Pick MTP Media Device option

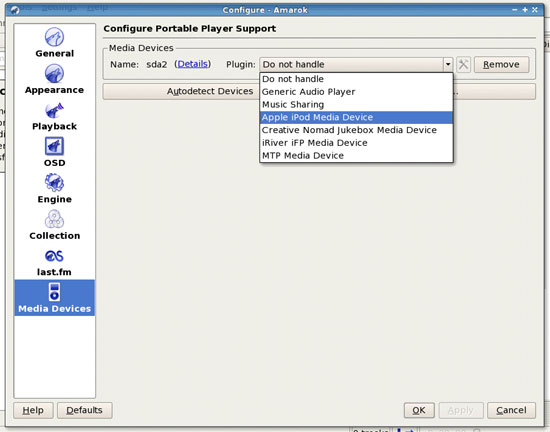pos(356,155)
